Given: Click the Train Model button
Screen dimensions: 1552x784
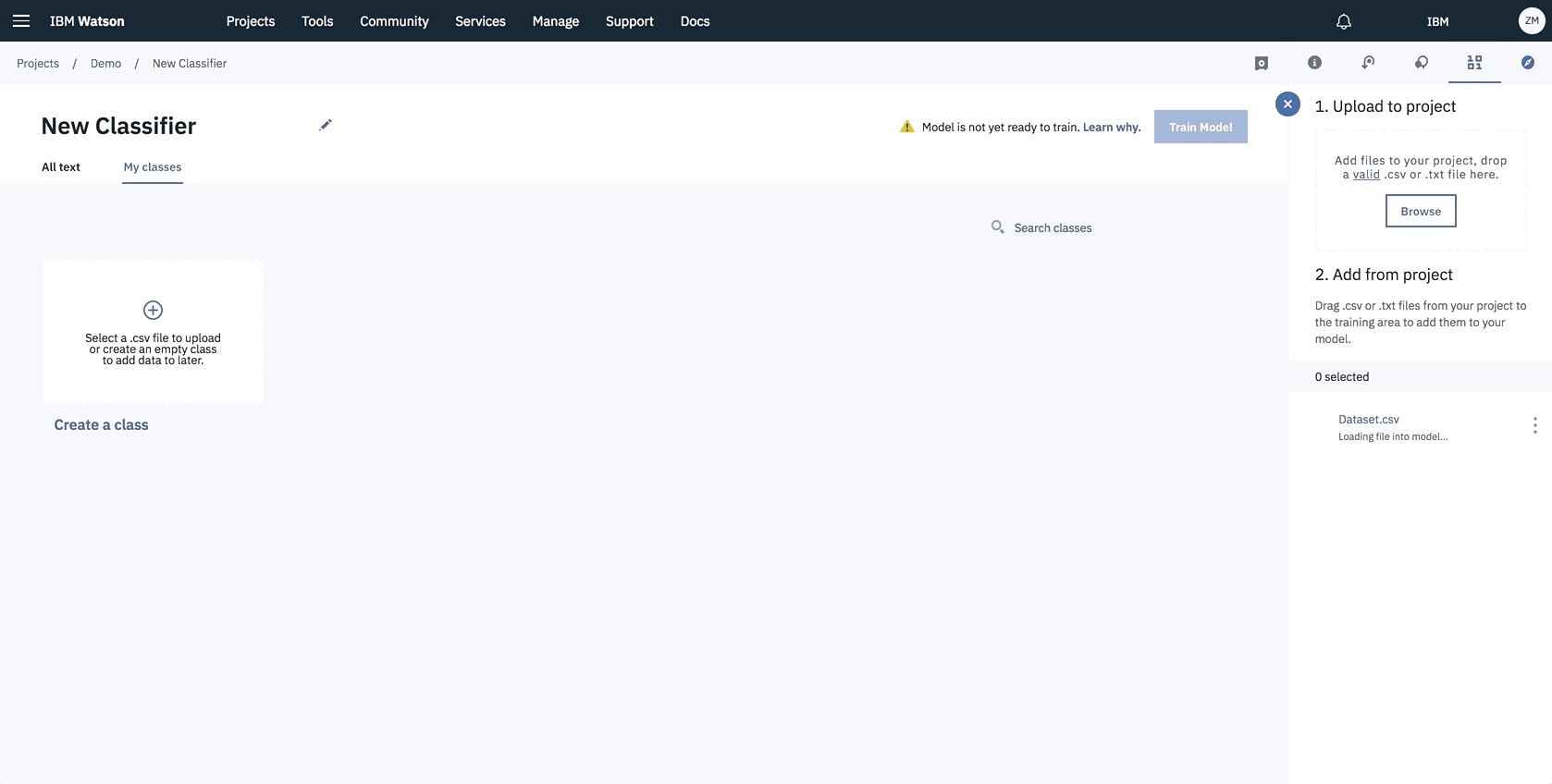Looking at the screenshot, I should pyautogui.click(x=1201, y=127).
